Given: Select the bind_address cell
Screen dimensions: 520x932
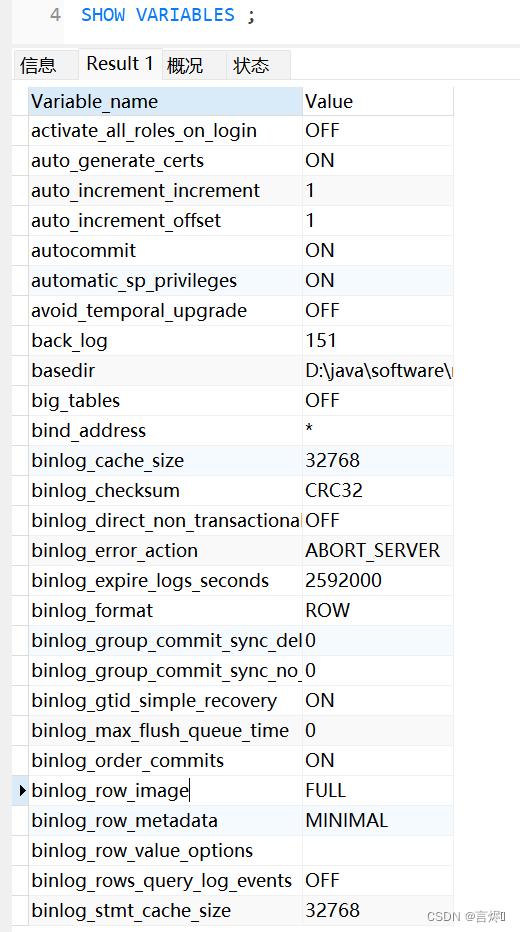Looking at the screenshot, I should tap(165, 431).
